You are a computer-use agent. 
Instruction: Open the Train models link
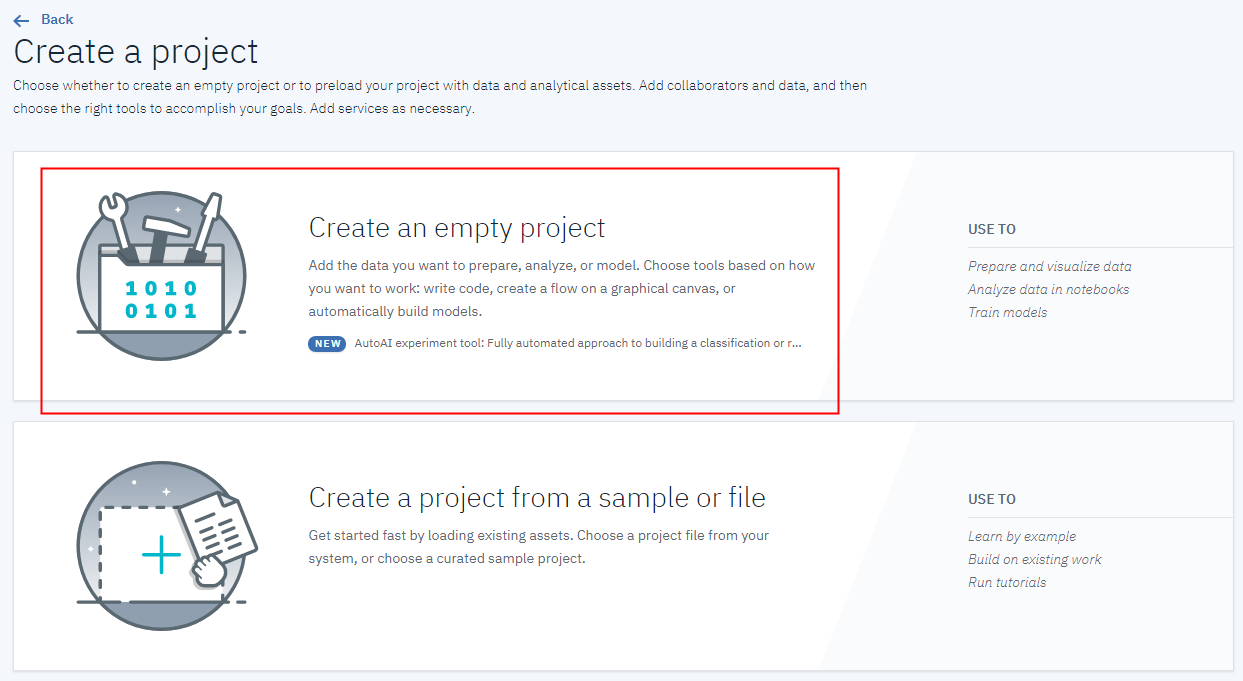click(x=1007, y=312)
